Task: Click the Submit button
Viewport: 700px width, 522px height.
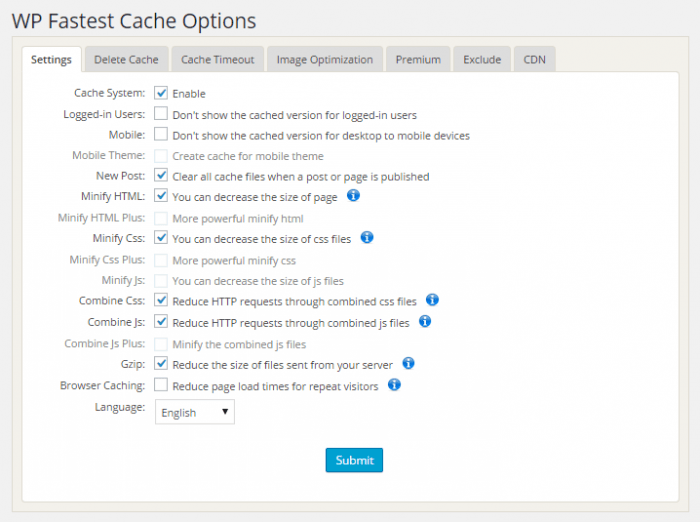Action: [354, 460]
